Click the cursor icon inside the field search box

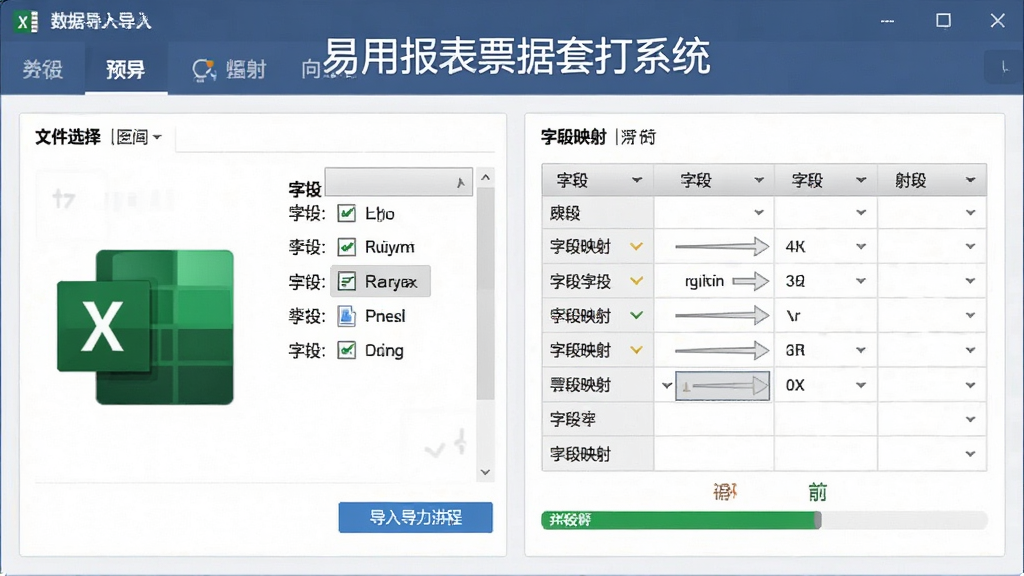[x=460, y=184]
